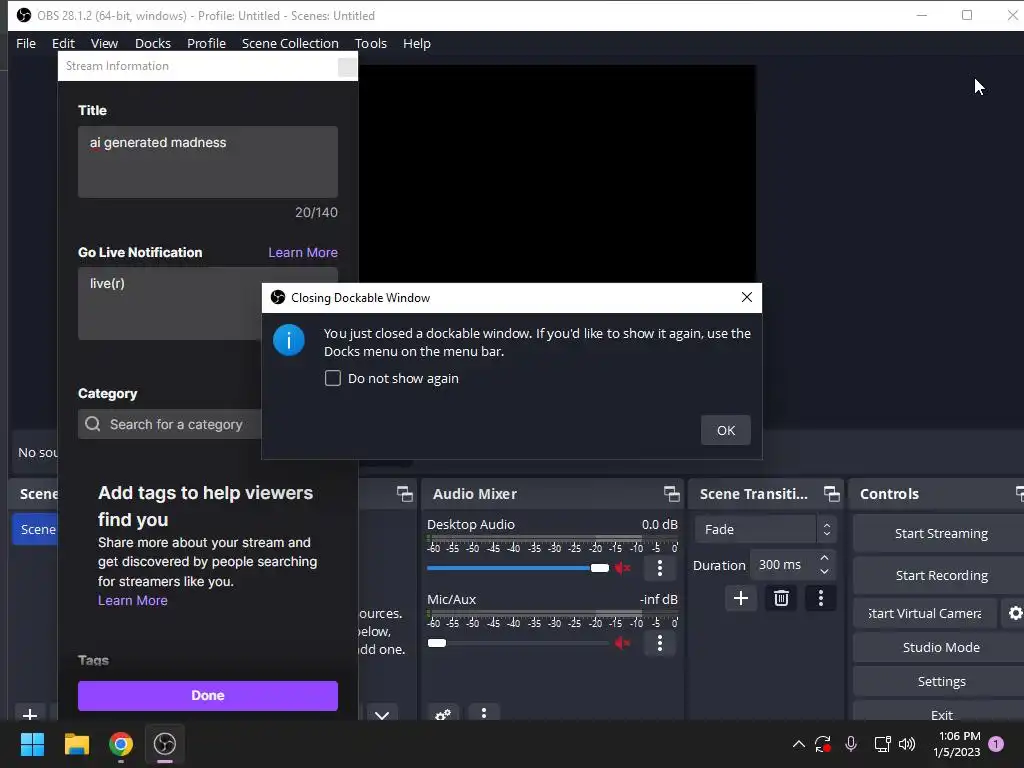
Task: Move source down with chevron arrow
Action: click(x=382, y=714)
